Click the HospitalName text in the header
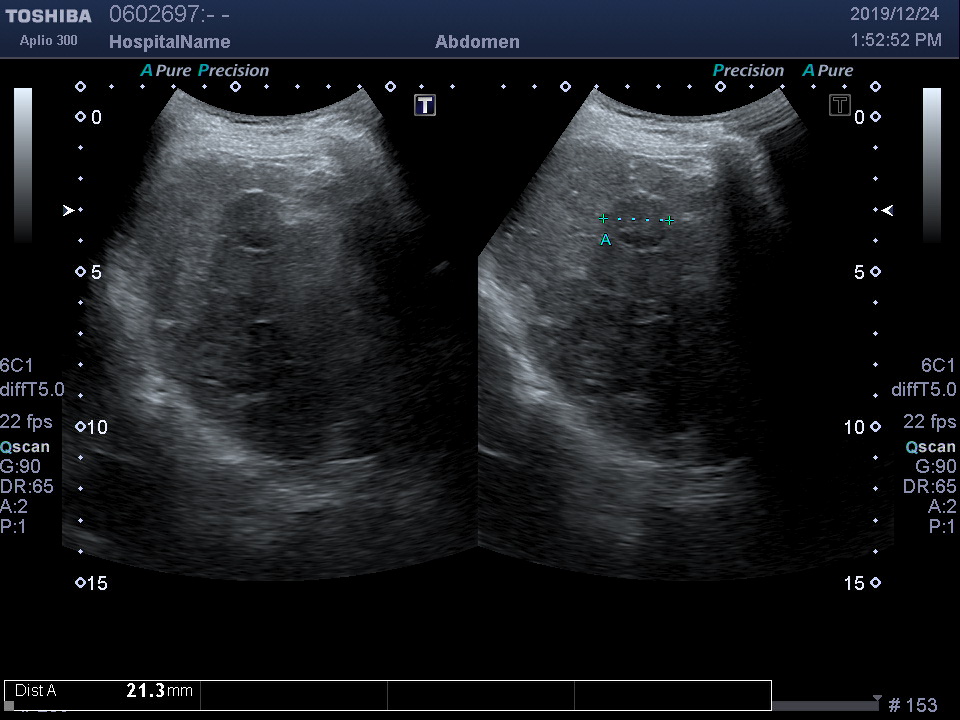 click(169, 42)
